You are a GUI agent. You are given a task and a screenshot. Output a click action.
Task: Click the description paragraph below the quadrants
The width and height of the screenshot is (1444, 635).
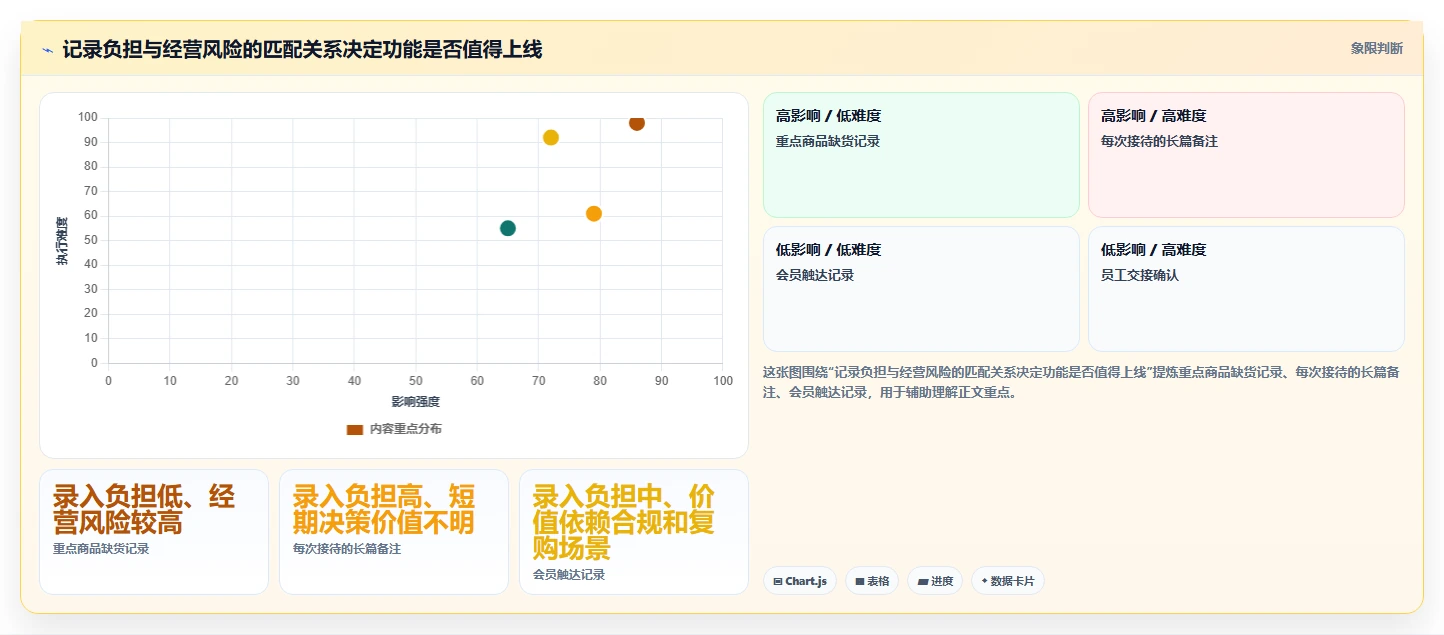coord(1081,382)
